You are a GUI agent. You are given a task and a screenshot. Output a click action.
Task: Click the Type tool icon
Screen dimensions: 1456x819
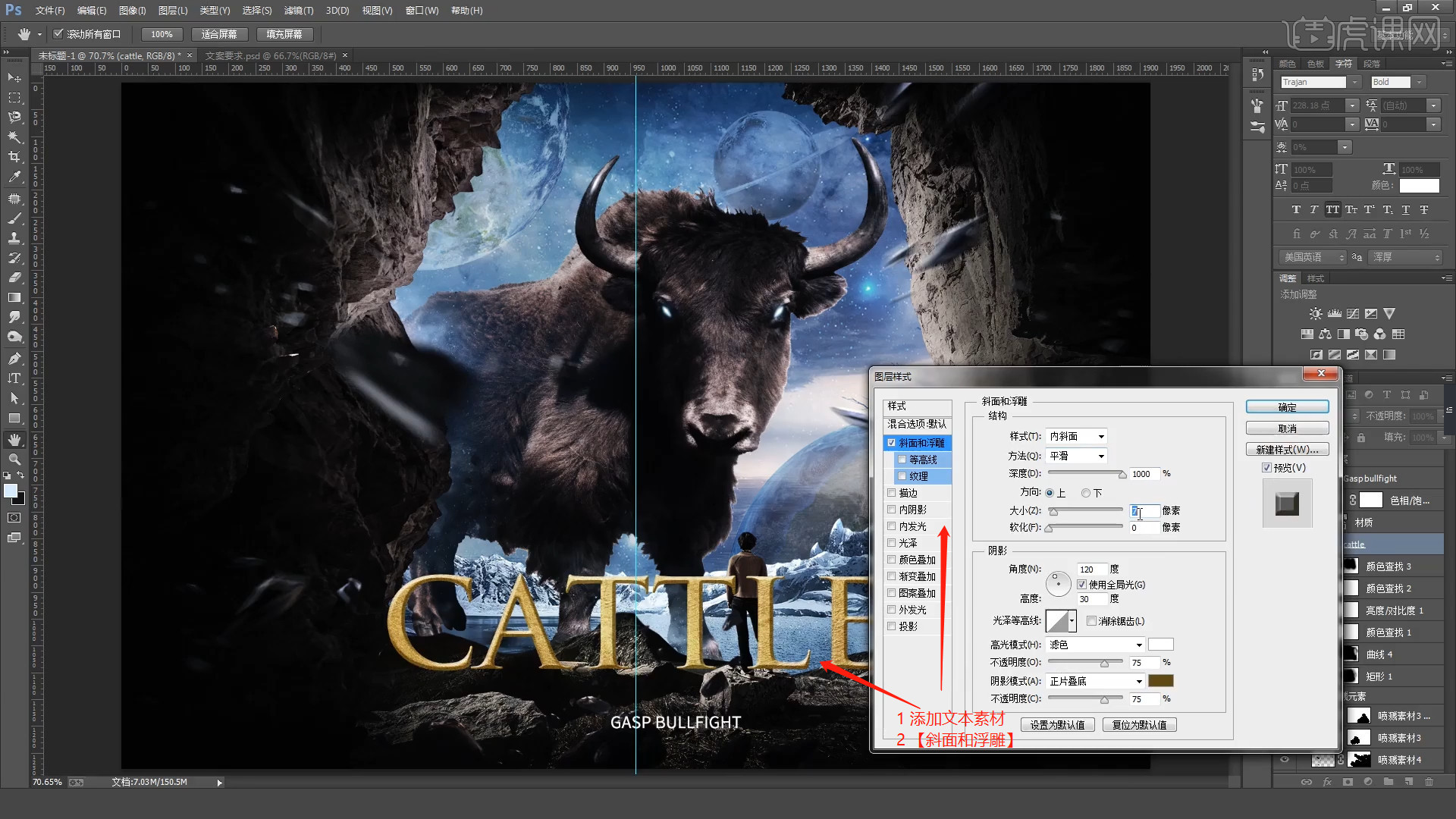(13, 378)
